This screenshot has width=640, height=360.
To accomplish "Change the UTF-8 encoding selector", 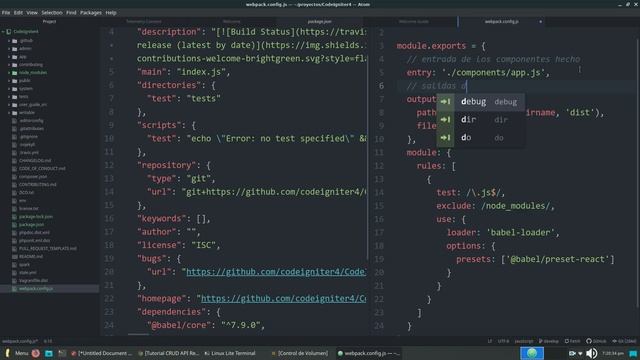I will [x=503, y=341].
